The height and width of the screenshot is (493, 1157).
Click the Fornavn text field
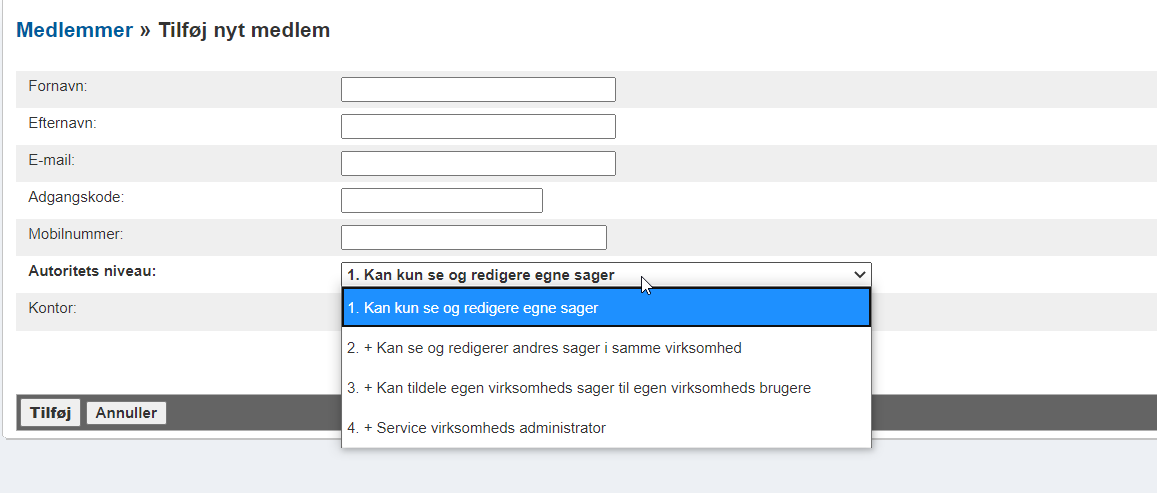[478, 90]
